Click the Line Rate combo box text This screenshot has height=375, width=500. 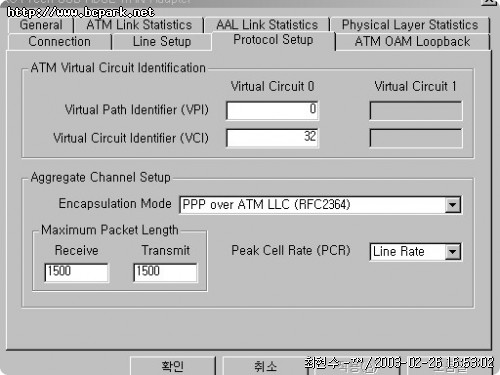click(399, 252)
